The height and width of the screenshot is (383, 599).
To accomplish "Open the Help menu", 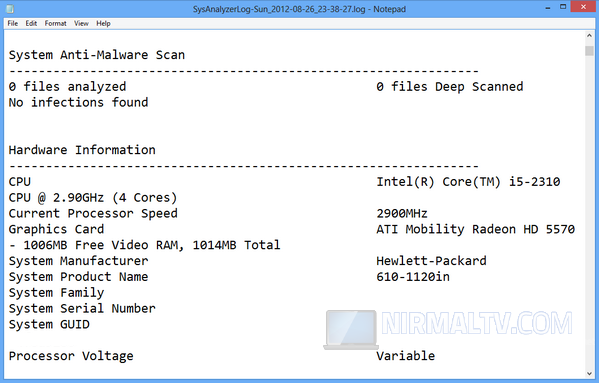I will tap(103, 23).
